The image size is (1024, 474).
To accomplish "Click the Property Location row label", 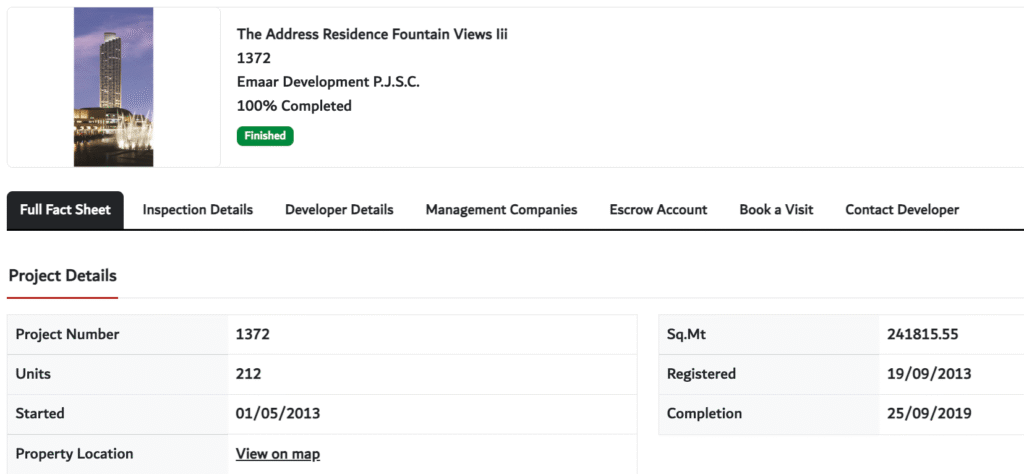I will pyautogui.click(x=74, y=454).
